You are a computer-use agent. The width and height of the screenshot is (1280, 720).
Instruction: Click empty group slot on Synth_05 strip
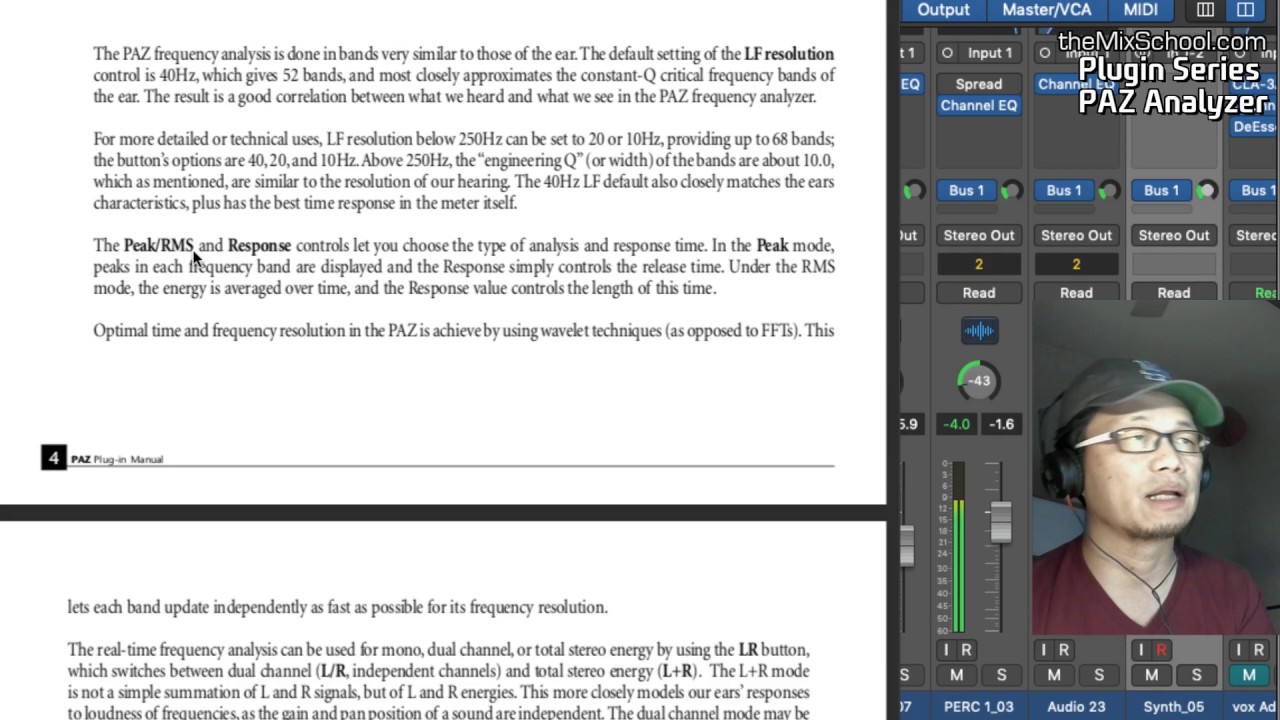pos(1174,264)
